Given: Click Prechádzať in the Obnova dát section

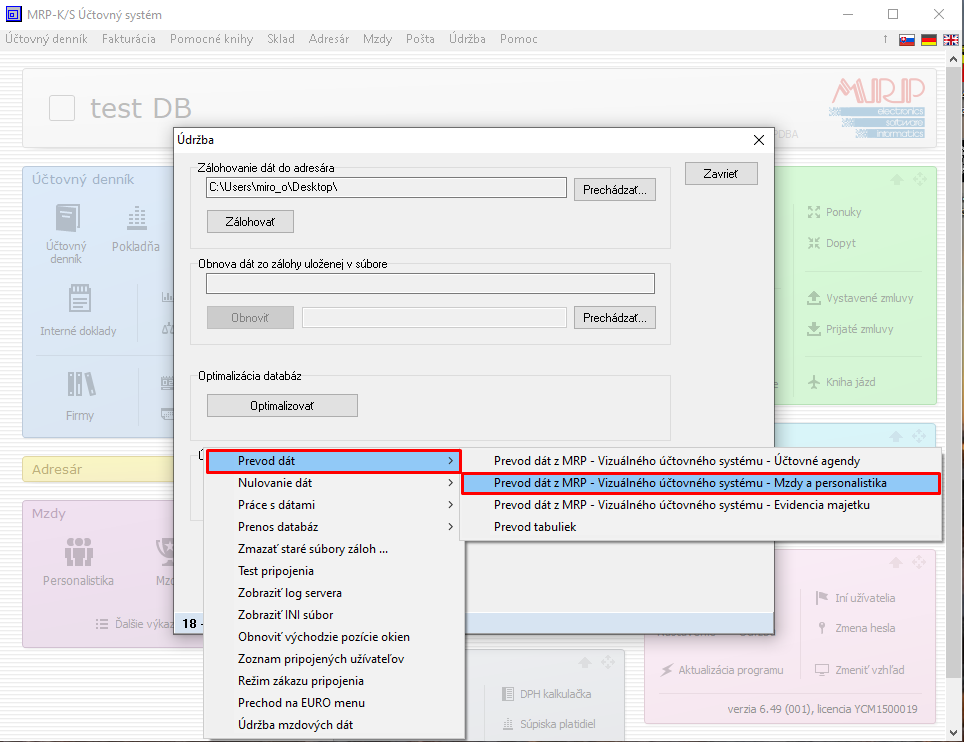Looking at the screenshot, I should (x=615, y=317).
